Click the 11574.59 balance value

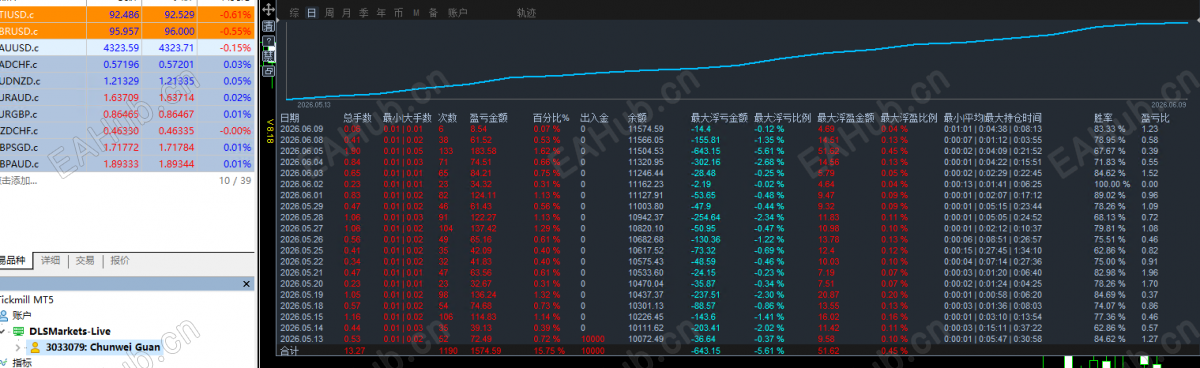click(646, 129)
